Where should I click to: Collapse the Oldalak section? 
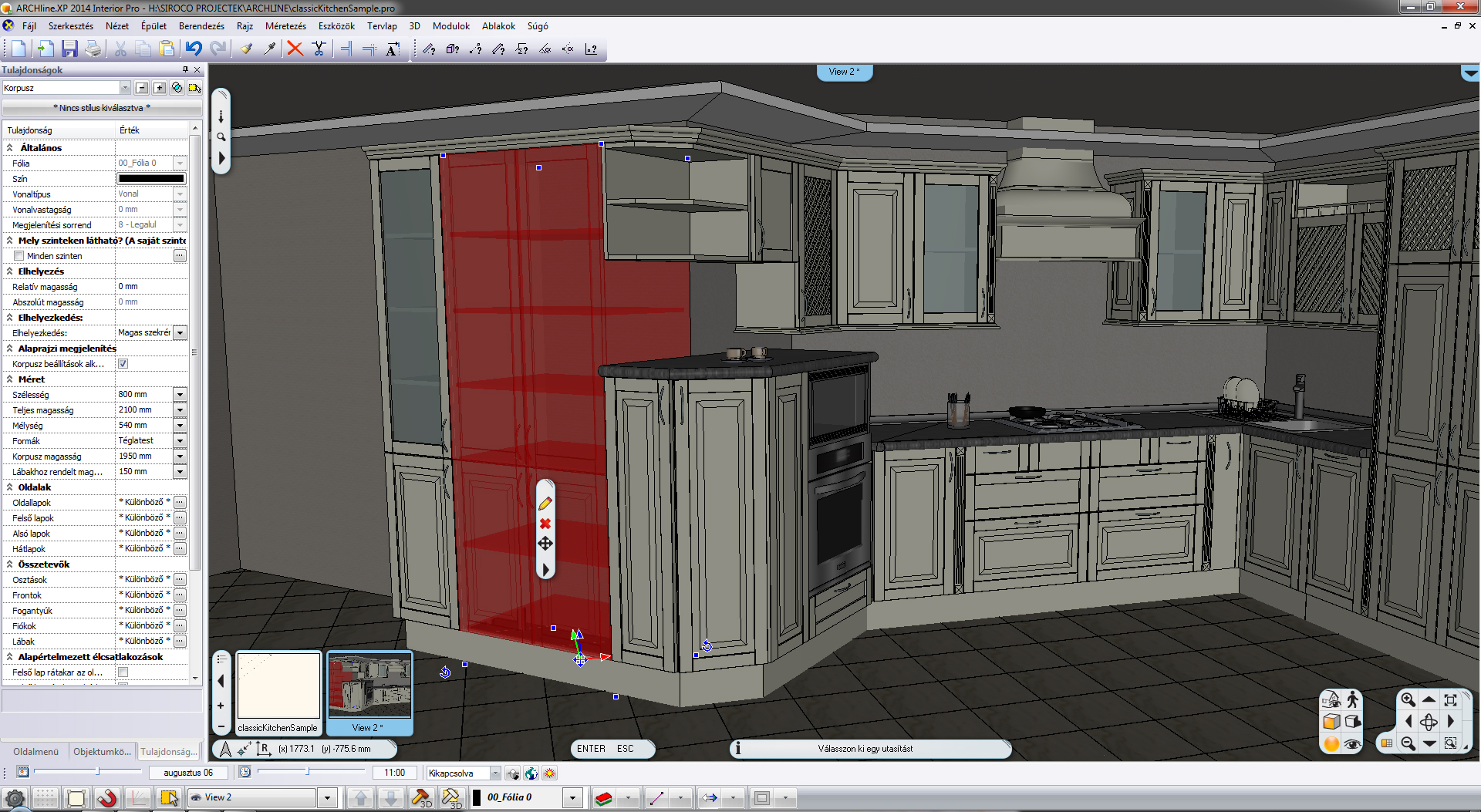pos(10,487)
